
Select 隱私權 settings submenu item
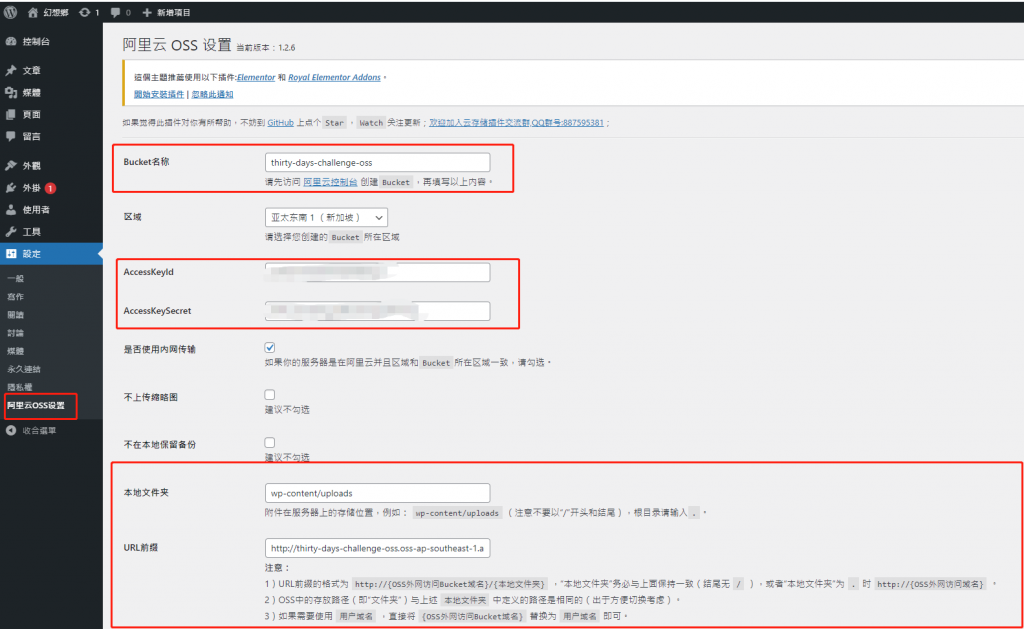pos(20,387)
